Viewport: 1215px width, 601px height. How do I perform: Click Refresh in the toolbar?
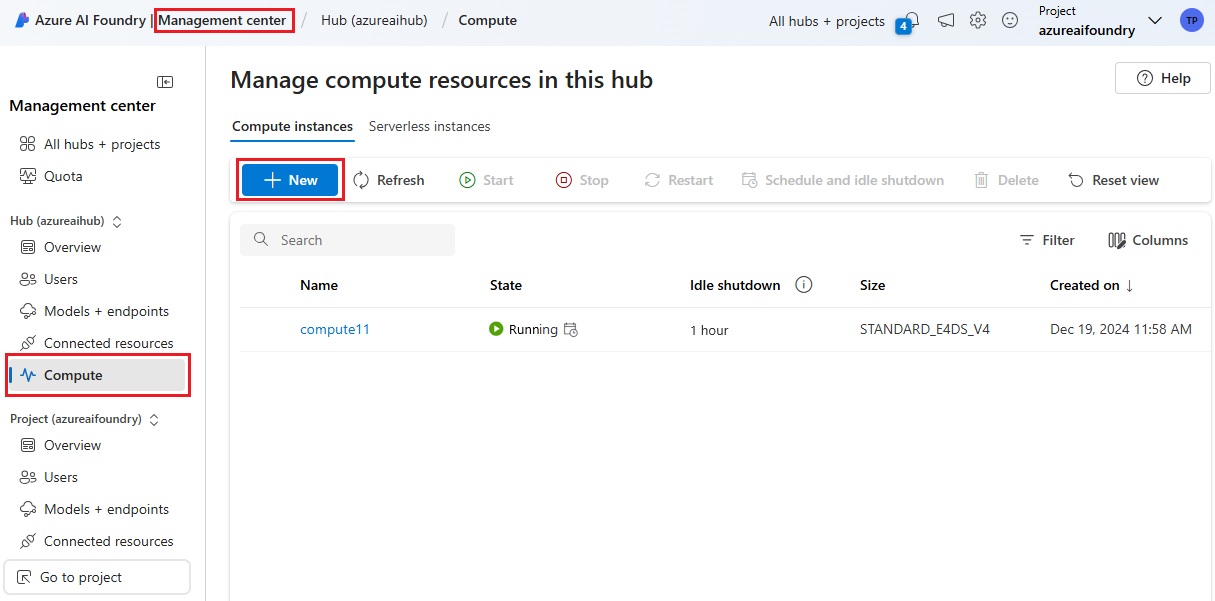tap(389, 180)
